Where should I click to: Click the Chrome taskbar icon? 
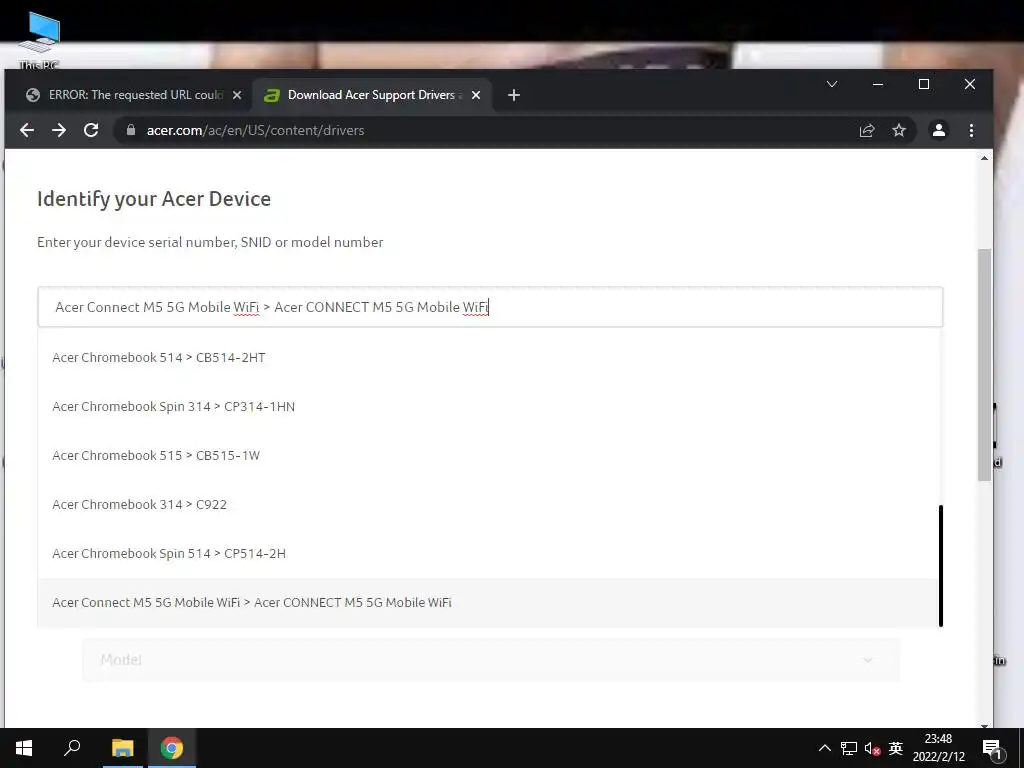pyautogui.click(x=172, y=748)
